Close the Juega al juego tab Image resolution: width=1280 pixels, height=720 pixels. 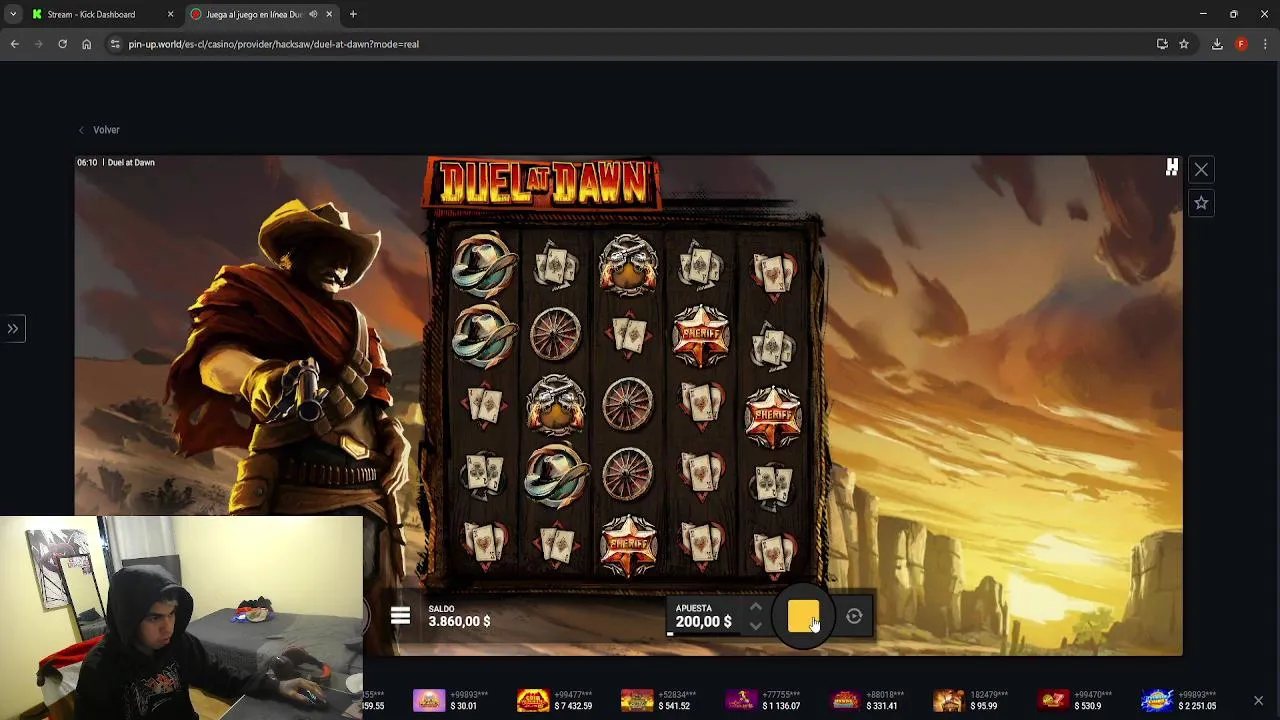(x=329, y=14)
